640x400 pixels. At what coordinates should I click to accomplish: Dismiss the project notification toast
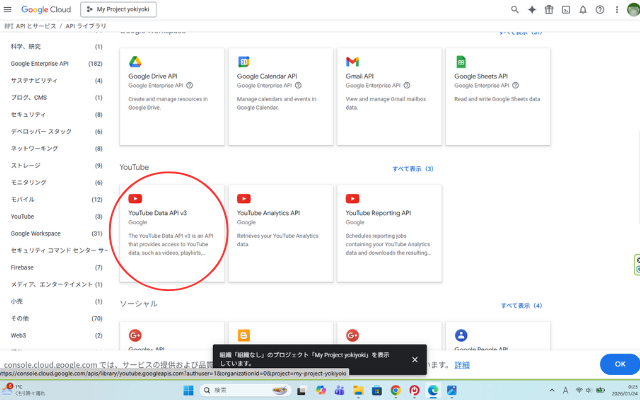[x=415, y=359]
